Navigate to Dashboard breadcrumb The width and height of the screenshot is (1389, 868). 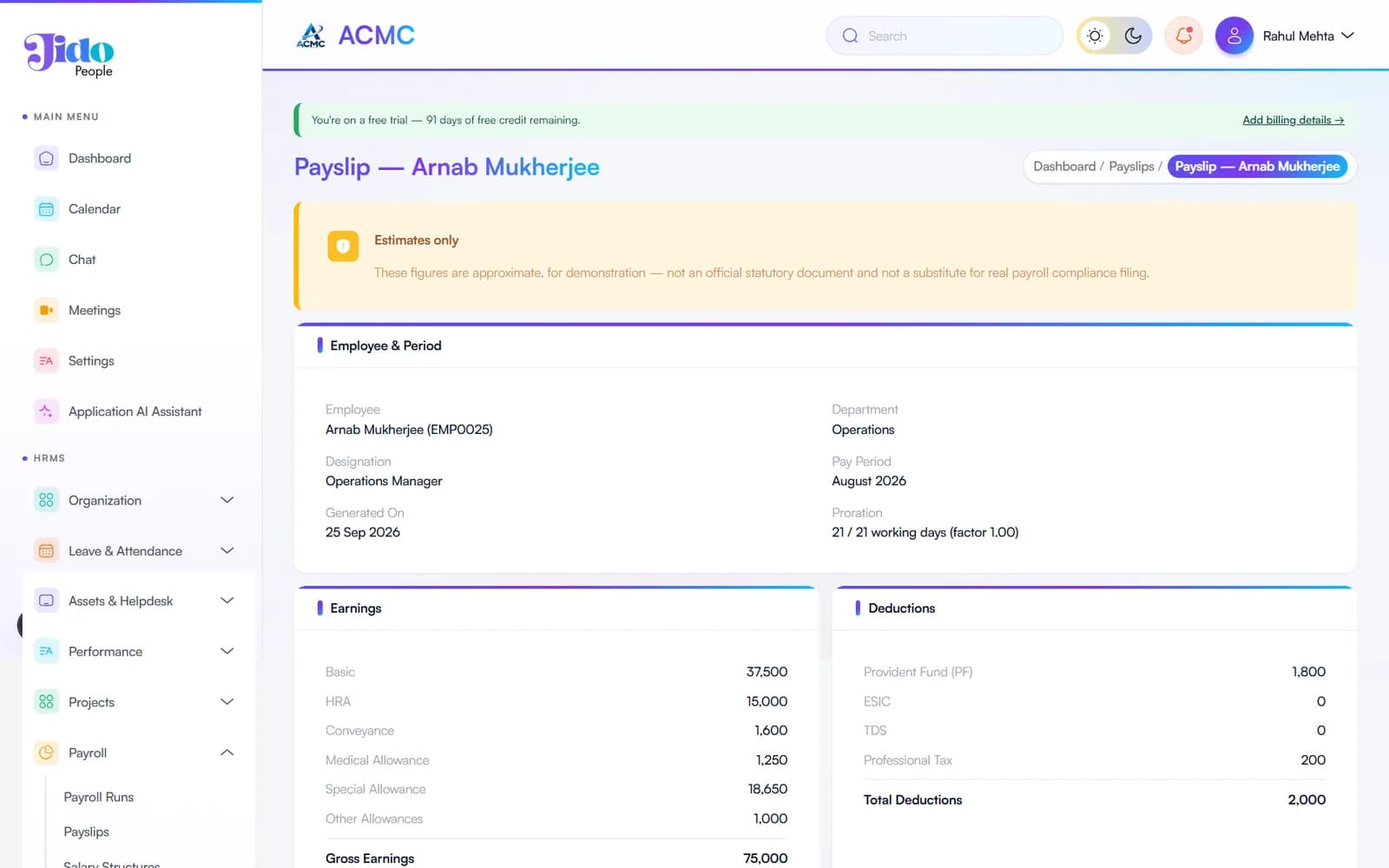pyautogui.click(x=1064, y=167)
